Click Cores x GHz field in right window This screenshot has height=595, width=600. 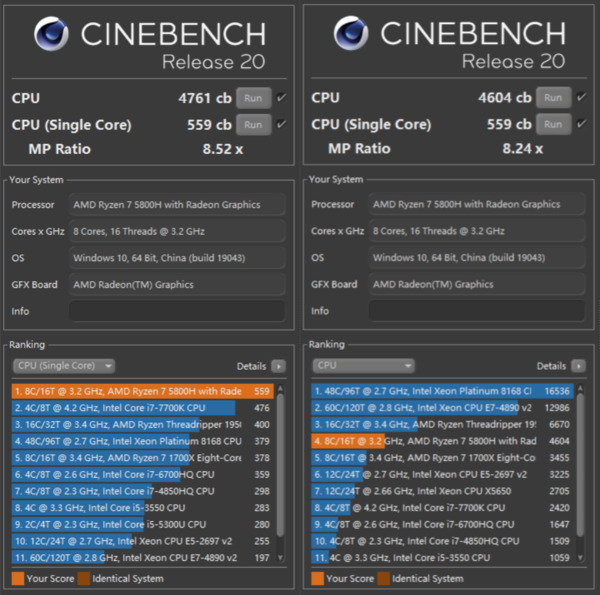[477, 231]
